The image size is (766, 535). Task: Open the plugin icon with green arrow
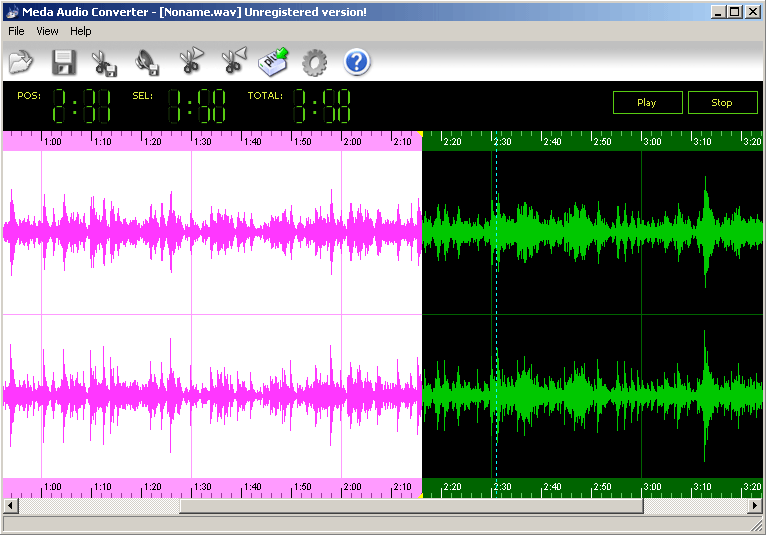(273, 62)
